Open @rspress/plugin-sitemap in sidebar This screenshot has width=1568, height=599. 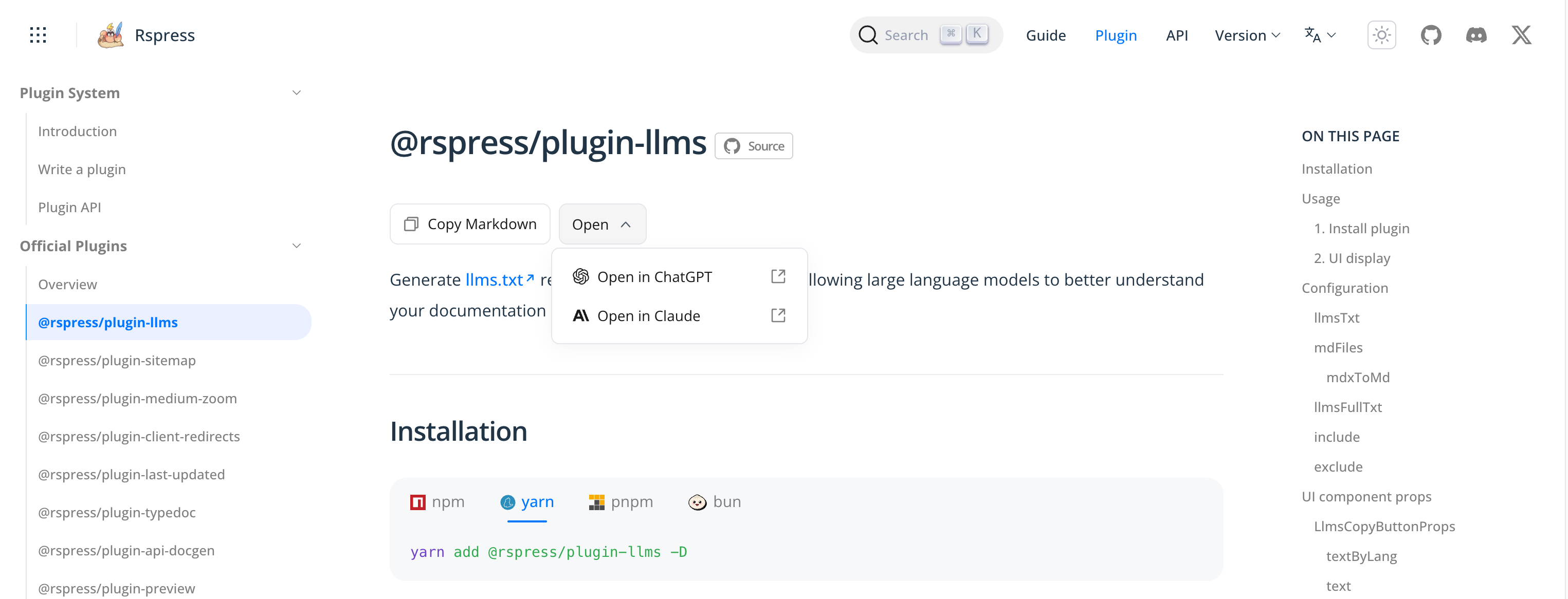click(117, 361)
